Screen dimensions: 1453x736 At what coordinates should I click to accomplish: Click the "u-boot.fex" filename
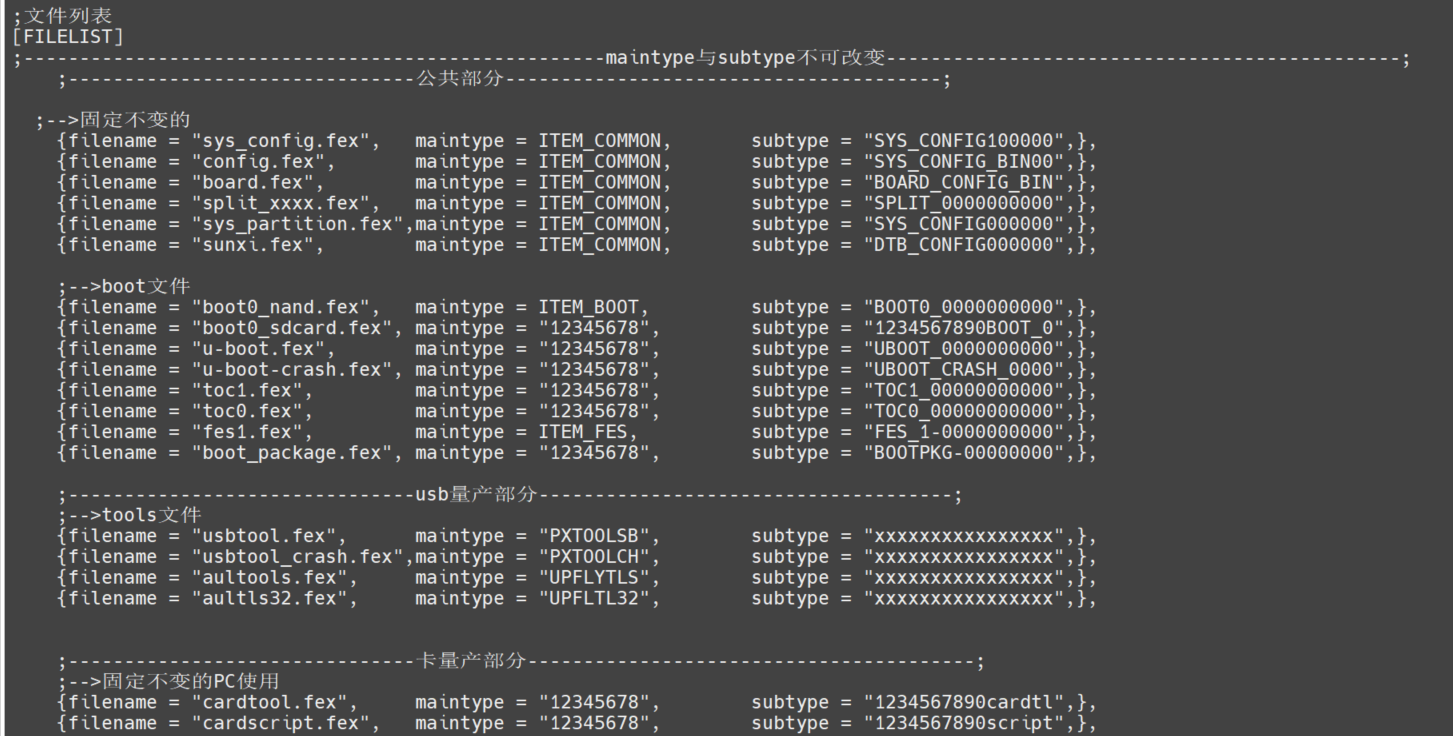coord(258,349)
